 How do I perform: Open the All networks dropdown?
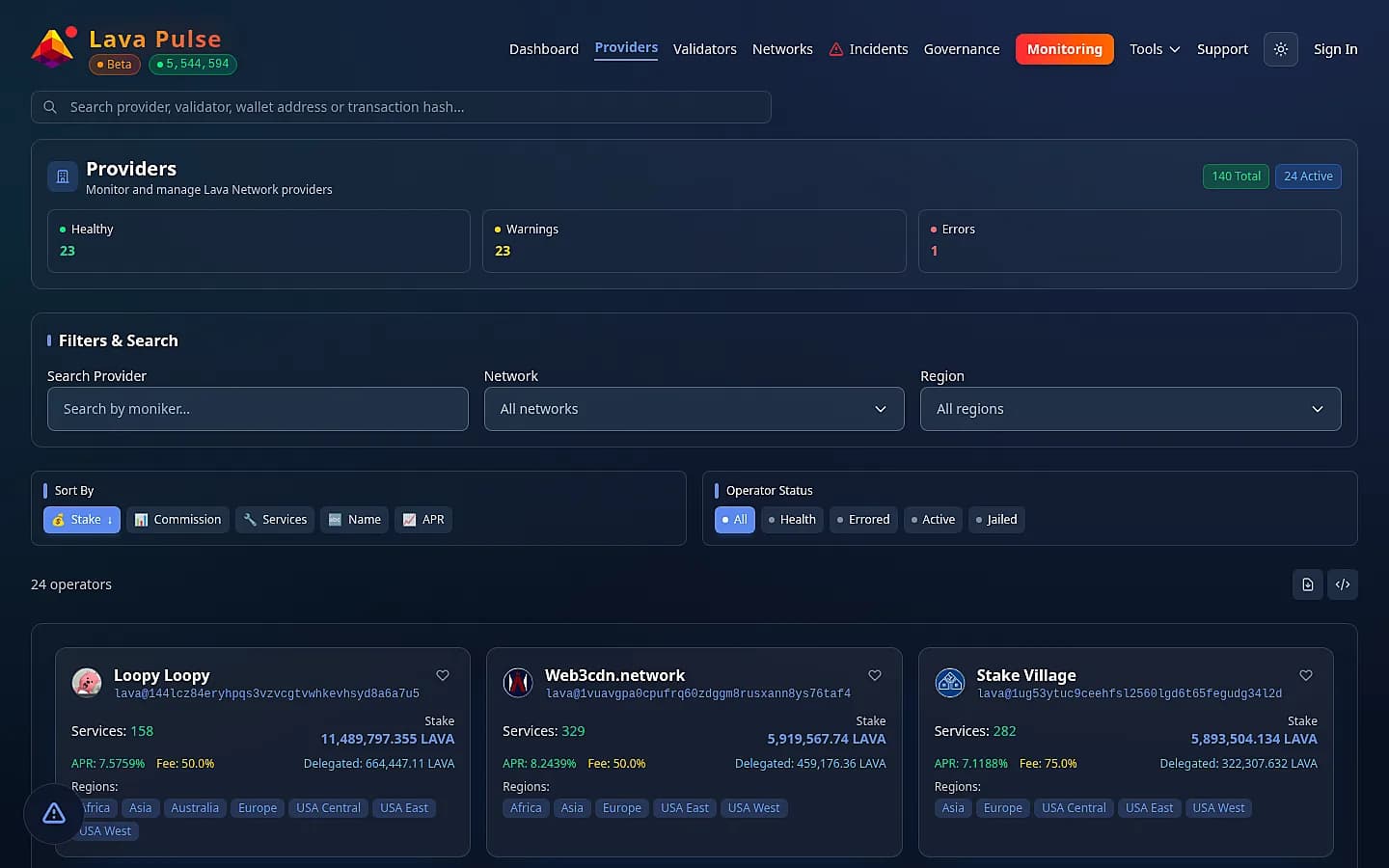(694, 409)
